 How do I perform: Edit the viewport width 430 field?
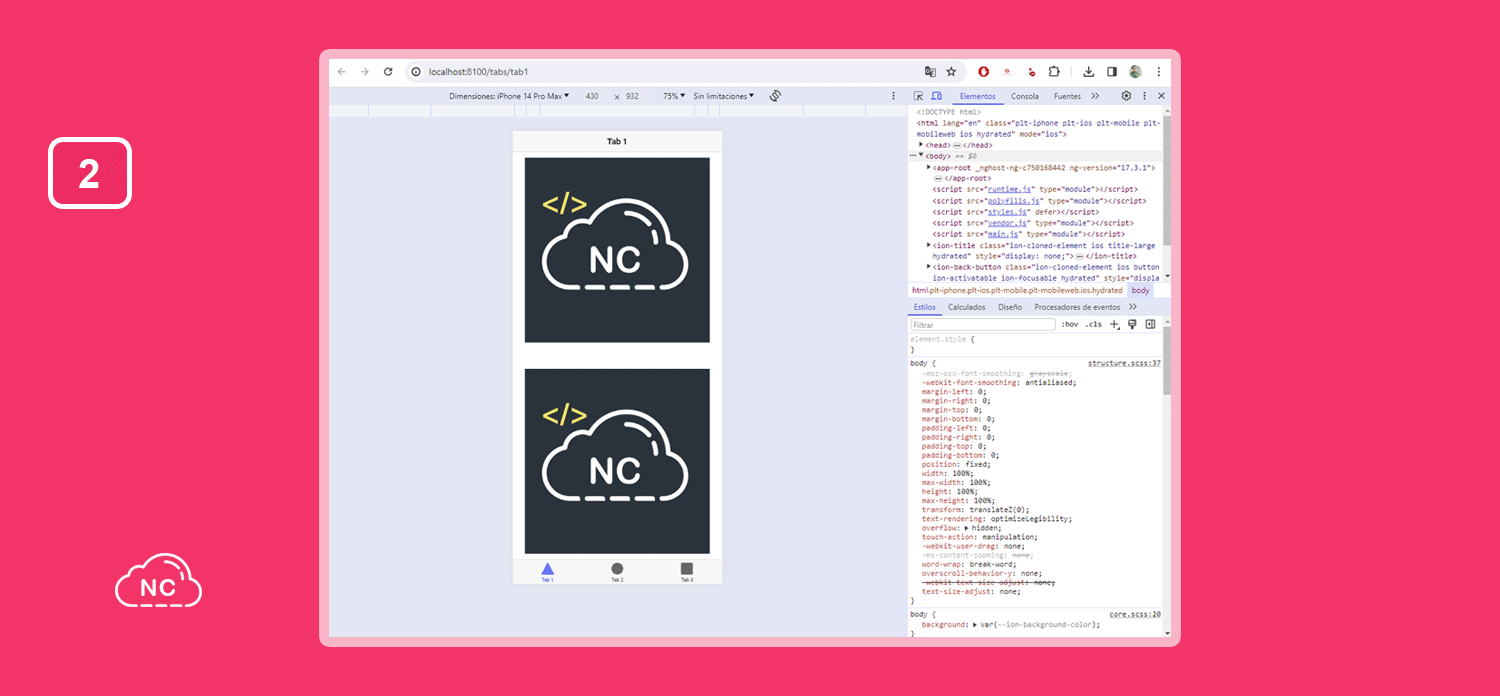pos(592,96)
